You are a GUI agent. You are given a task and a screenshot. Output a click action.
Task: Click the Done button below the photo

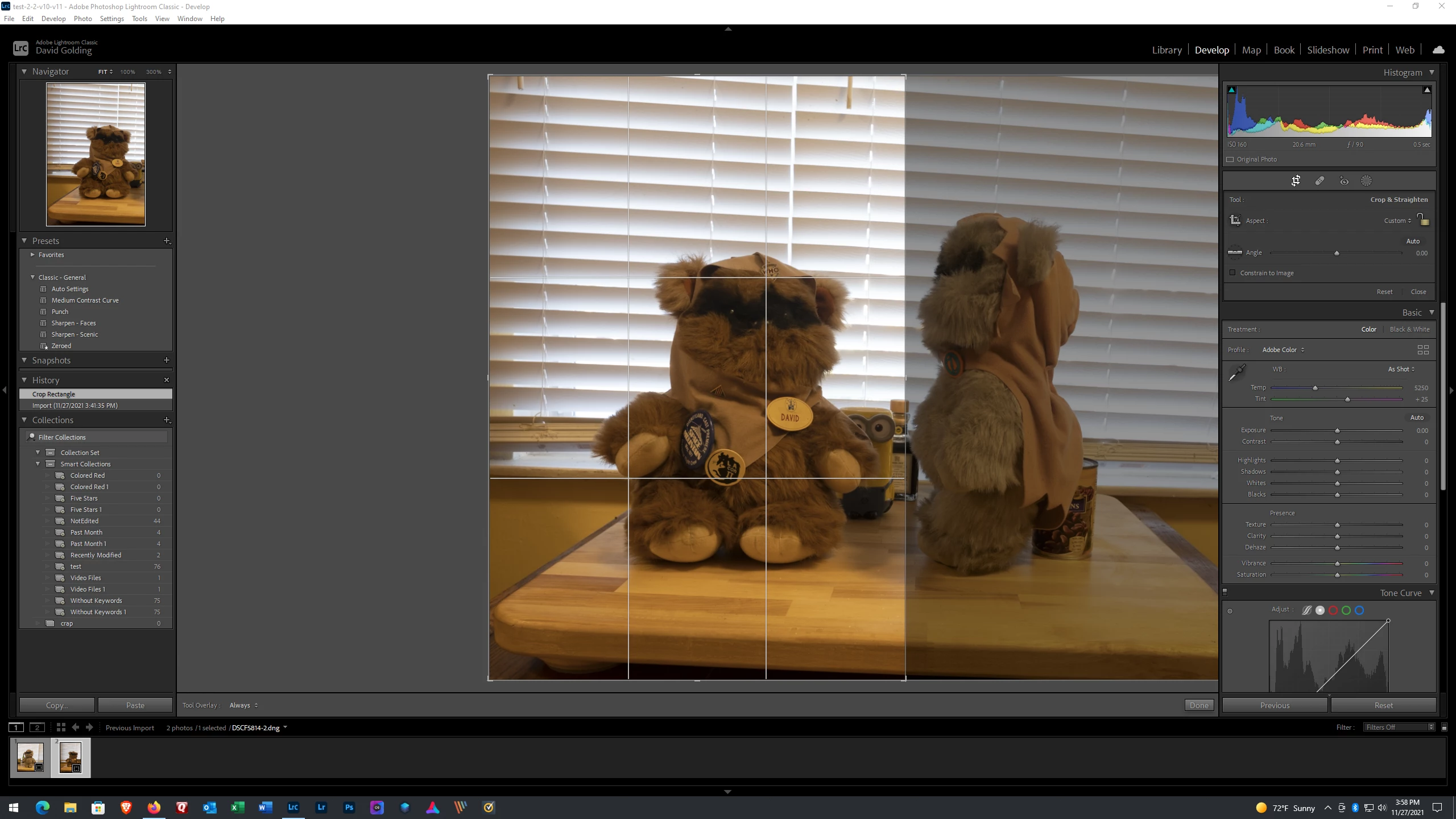(x=1198, y=705)
